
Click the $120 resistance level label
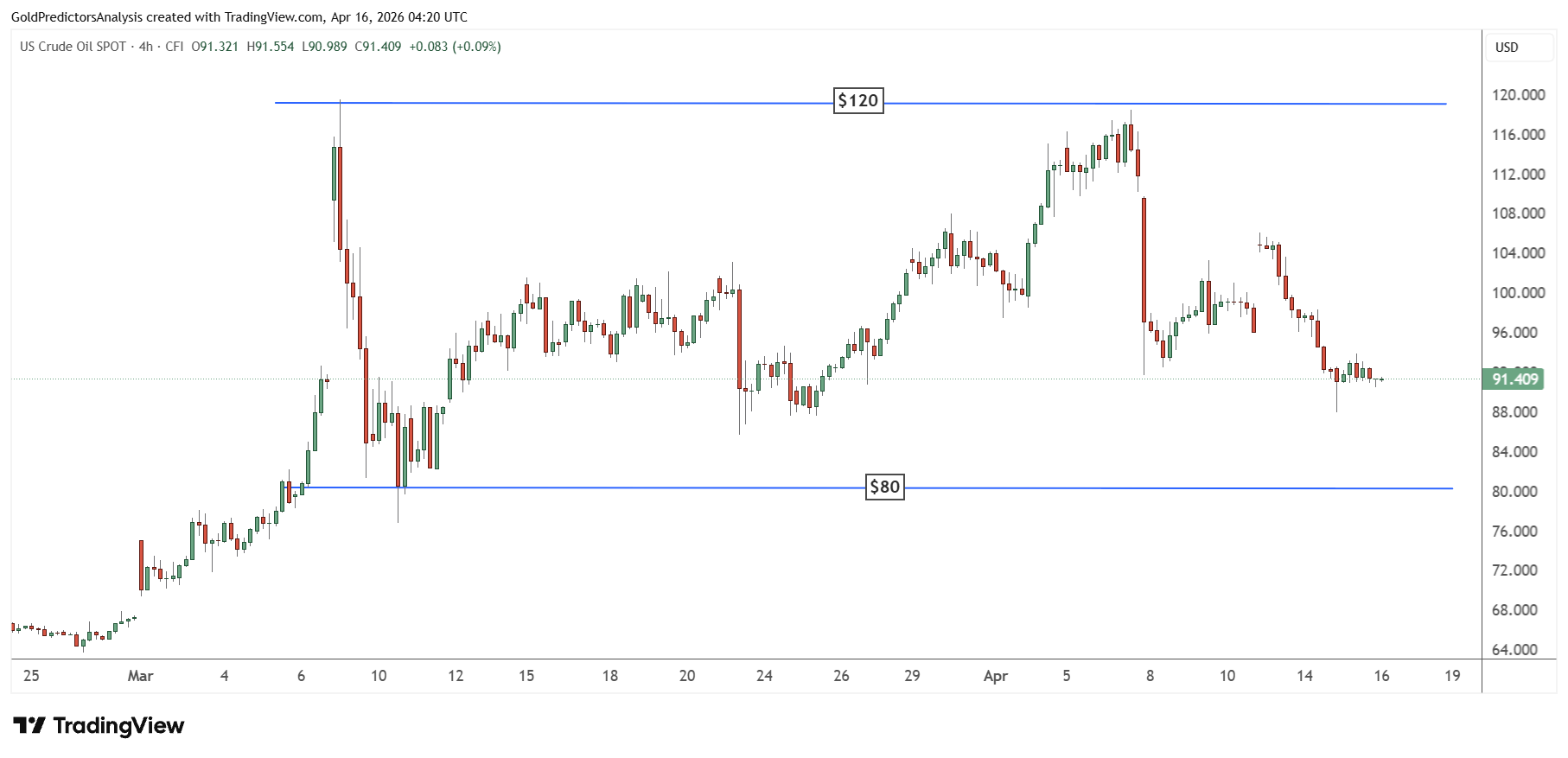[x=858, y=100]
